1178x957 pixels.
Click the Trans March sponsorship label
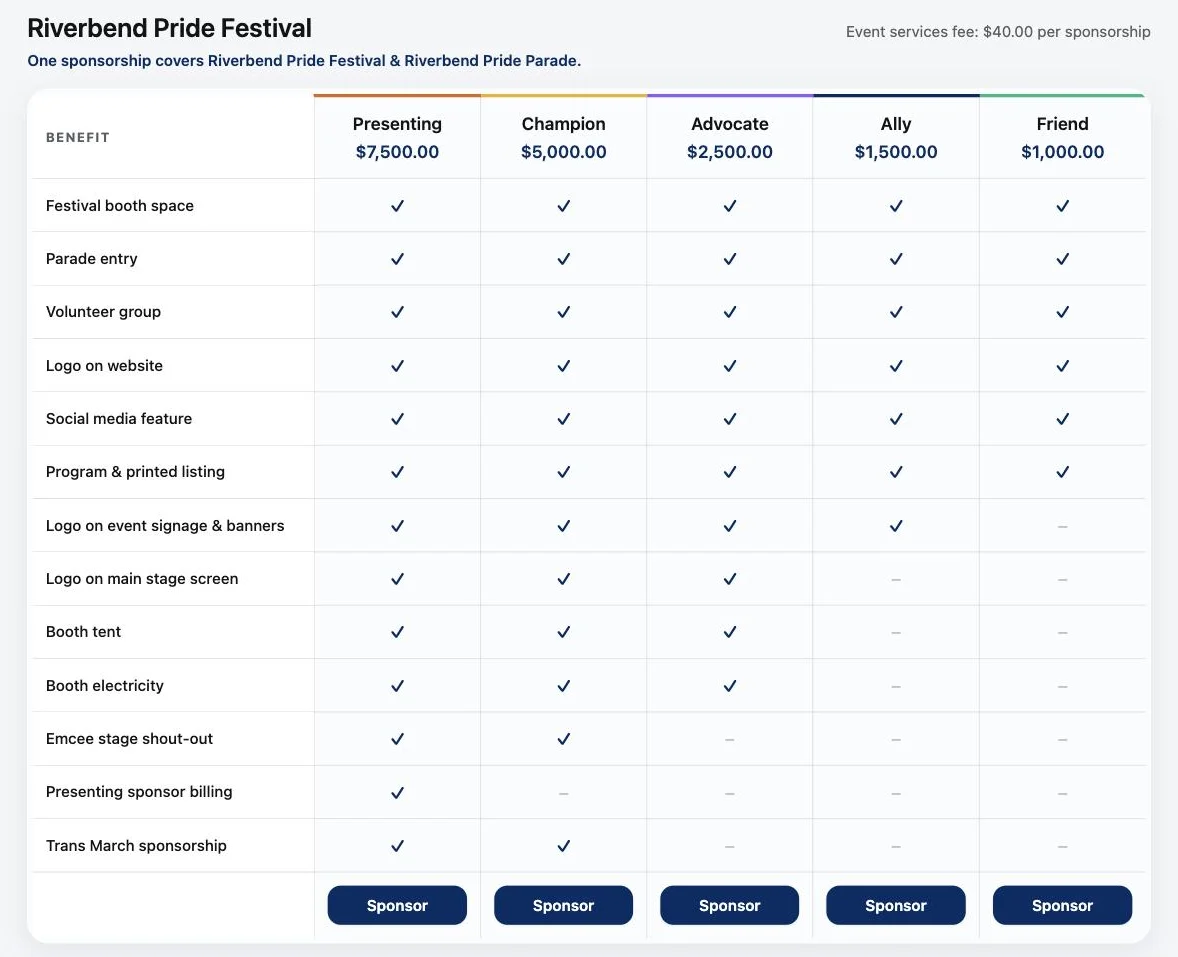click(136, 846)
